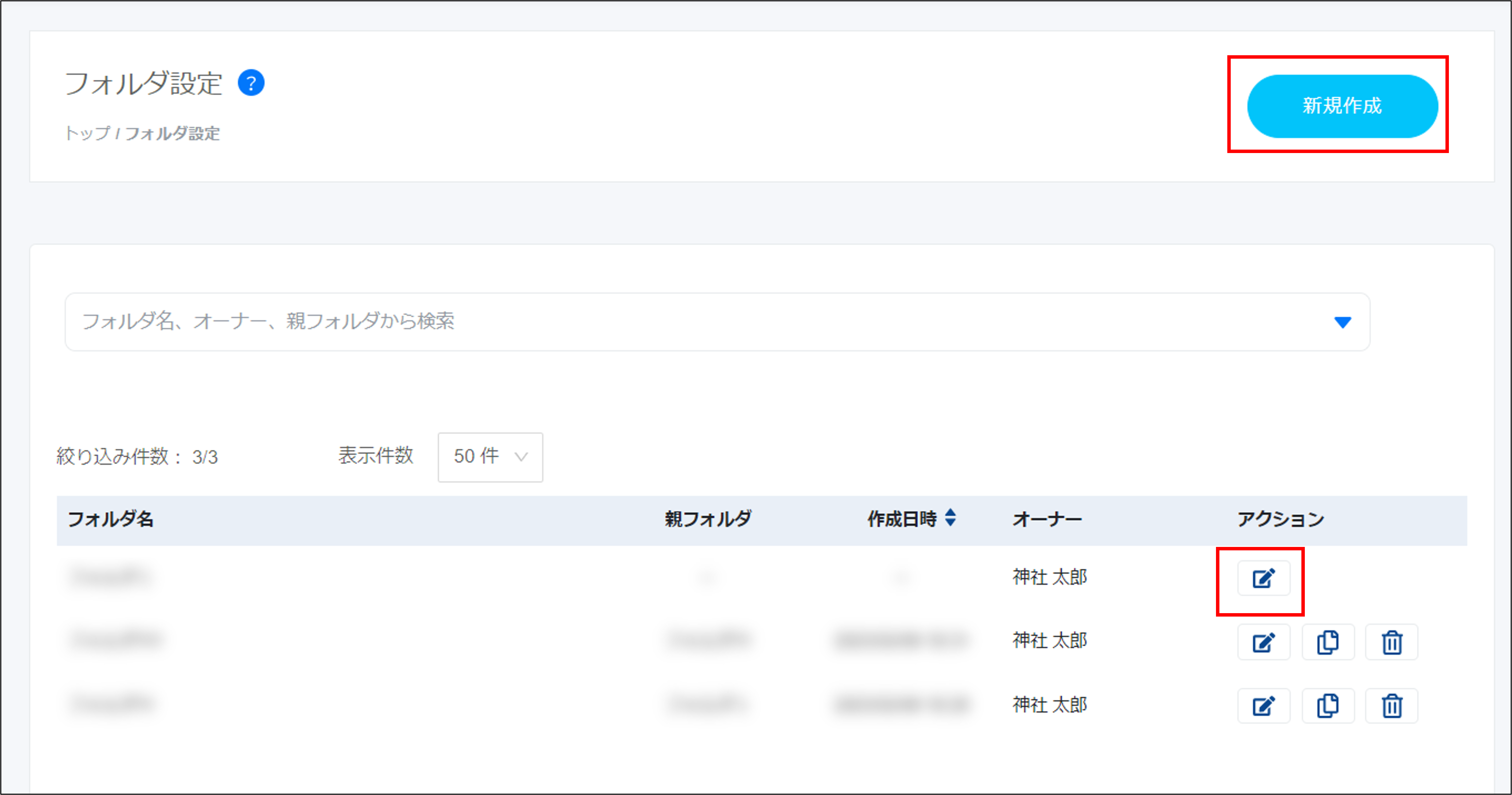This screenshot has height=795, width=1512.
Task: Click the owner name 神社 太郎 in row one
Action: tap(1049, 577)
